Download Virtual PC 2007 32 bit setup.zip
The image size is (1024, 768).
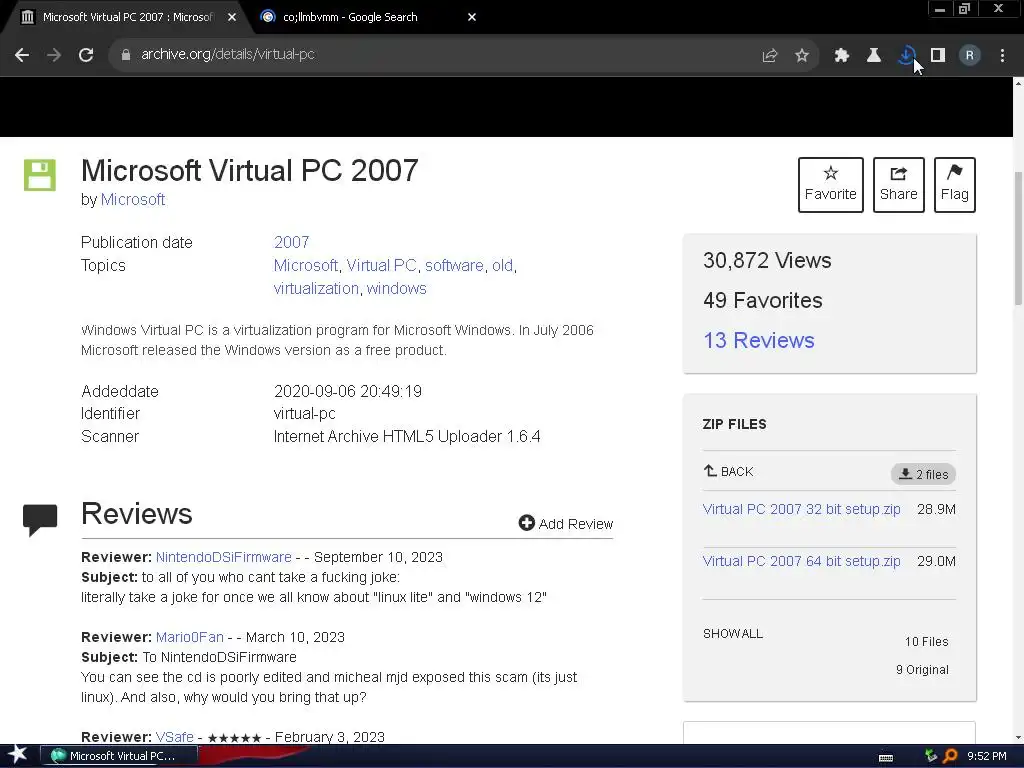(x=801, y=509)
